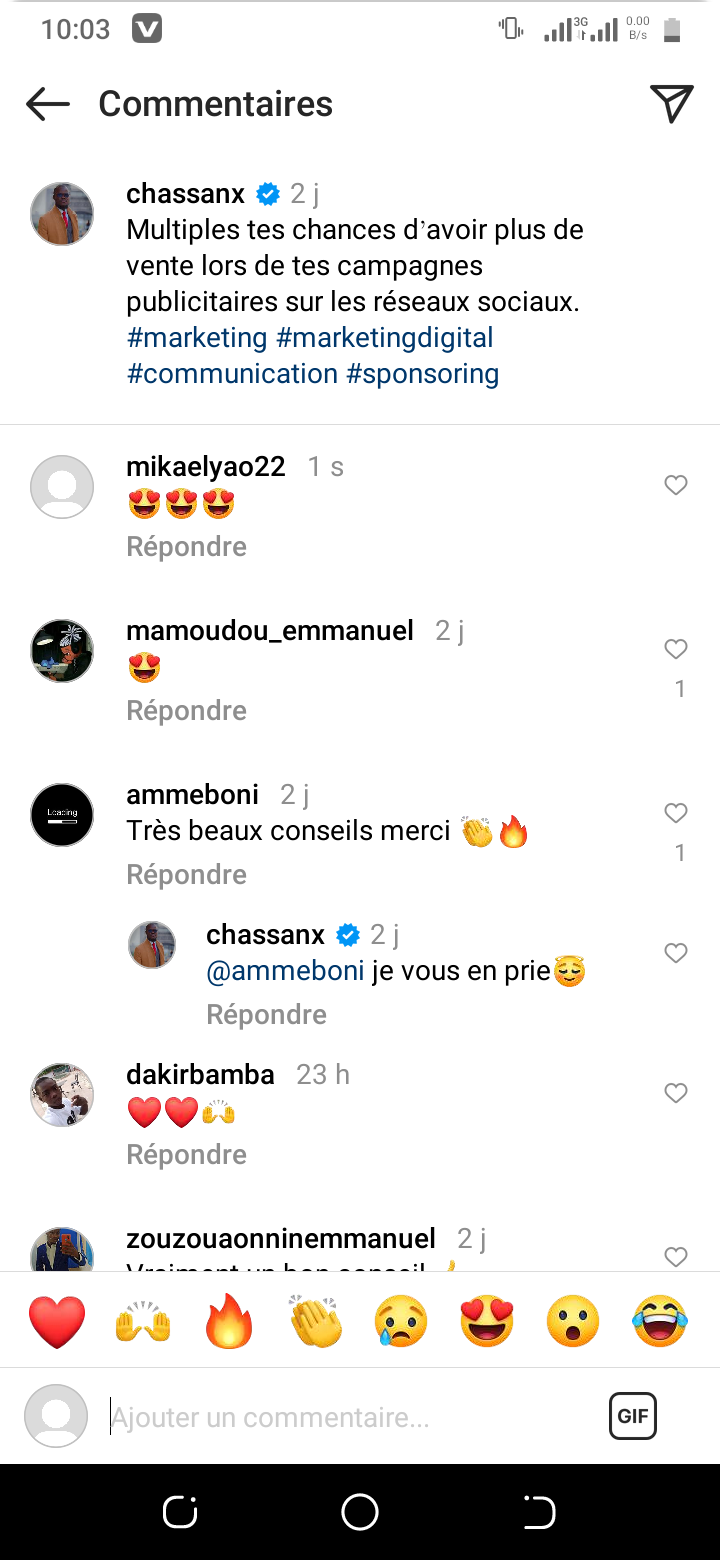Like mikaelyao22's comment with the heart

coord(676,485)
